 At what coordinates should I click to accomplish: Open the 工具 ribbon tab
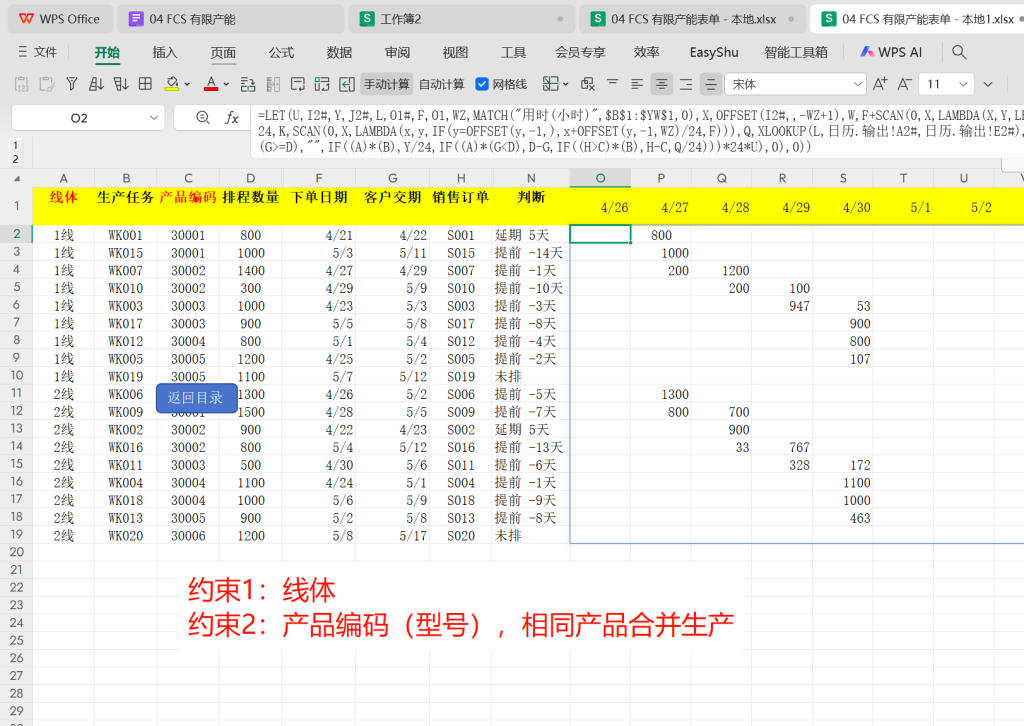(513, 52)
